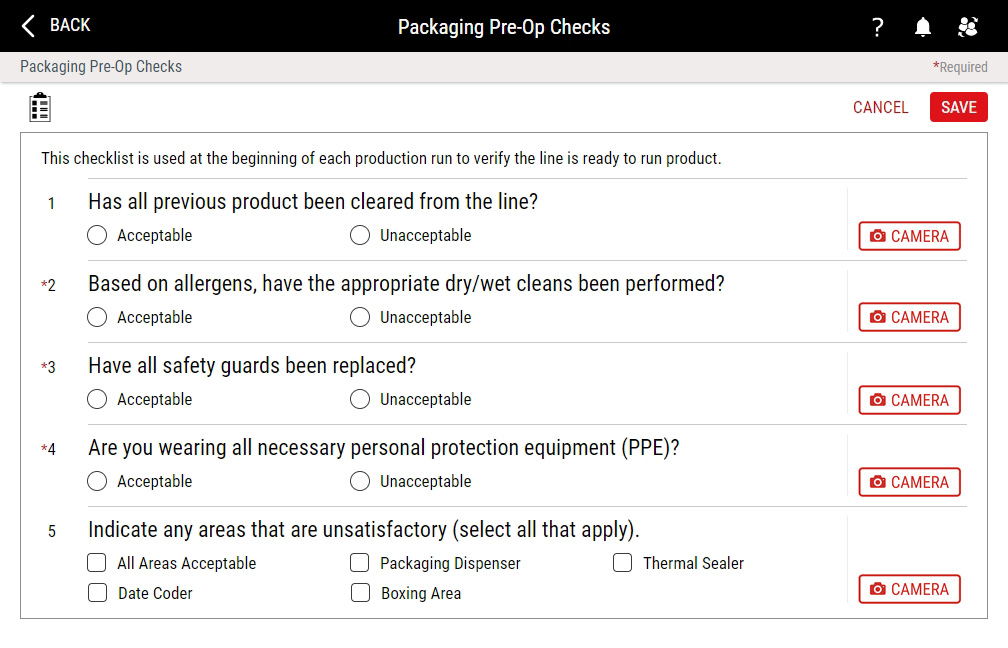Viewport: 1008px width, 648px height.
Task: Open camera for unsatisfactory areas question
Action: pyautogui.click(x=909, y=589)
